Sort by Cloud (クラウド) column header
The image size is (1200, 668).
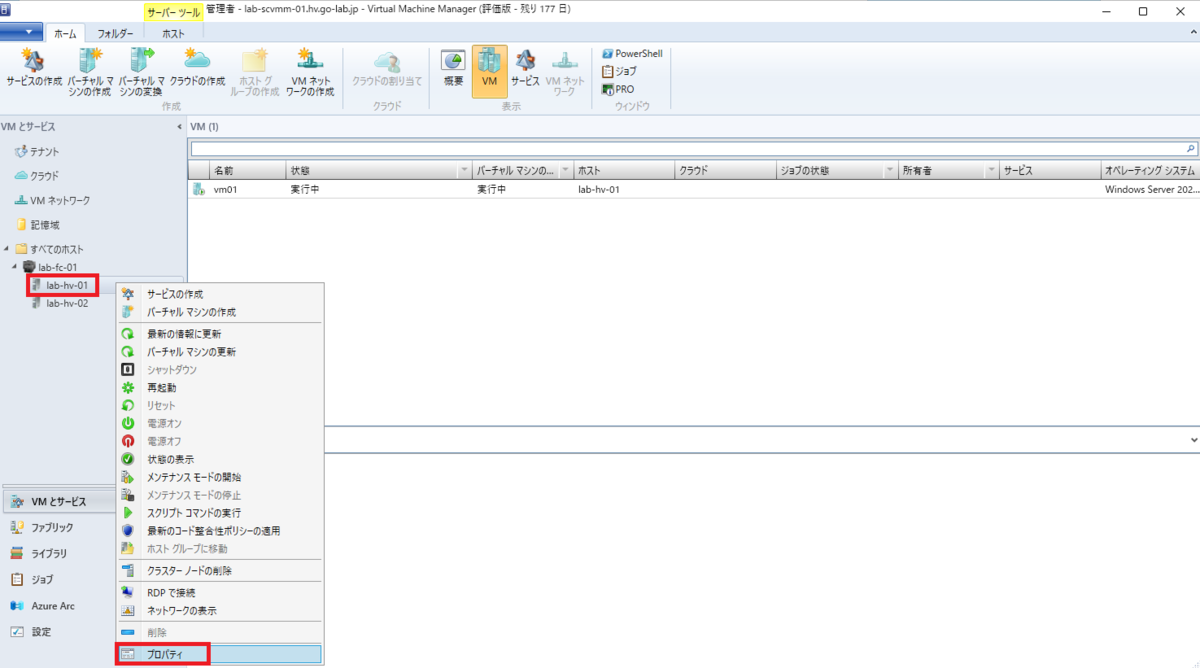(725, 171)
